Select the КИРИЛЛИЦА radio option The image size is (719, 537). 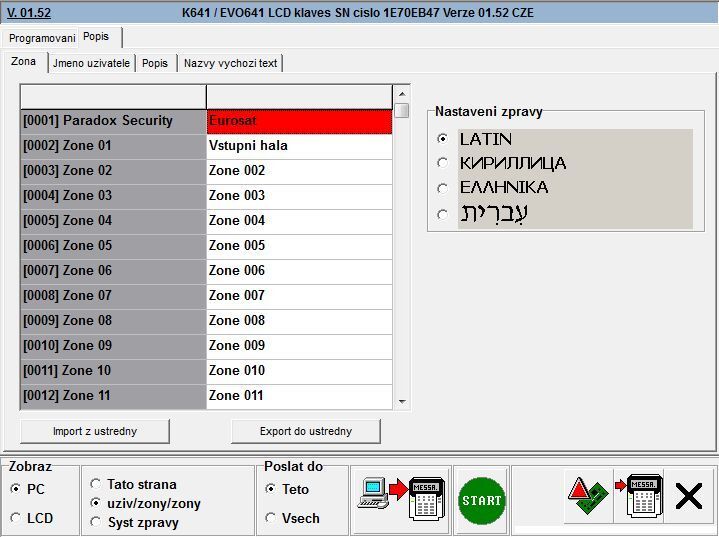click(443, 163)
